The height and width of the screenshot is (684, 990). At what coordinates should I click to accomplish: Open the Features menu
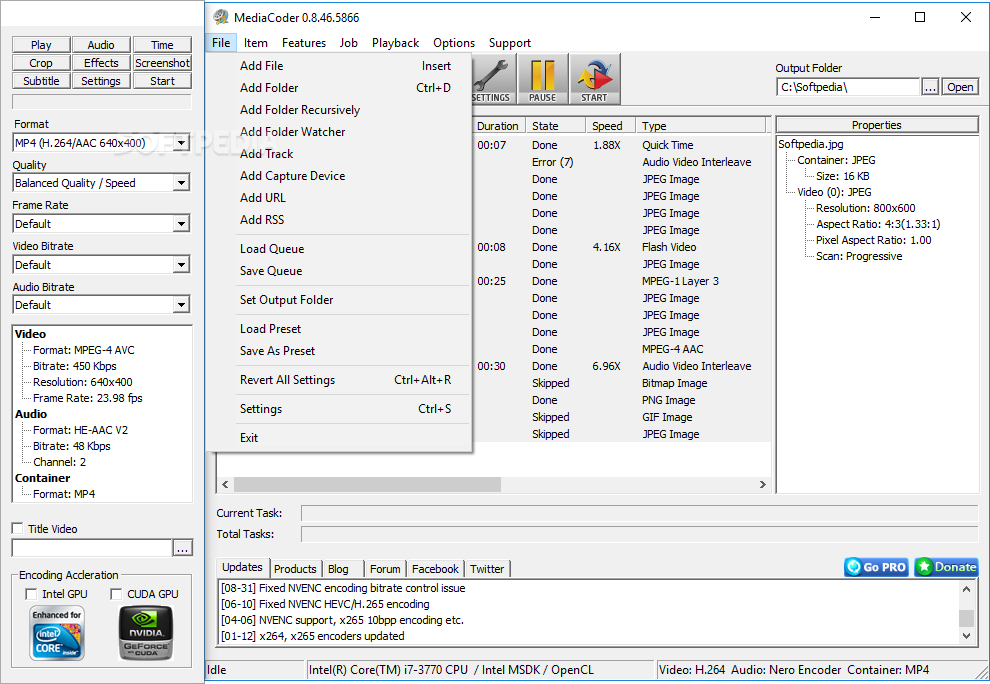304,43
